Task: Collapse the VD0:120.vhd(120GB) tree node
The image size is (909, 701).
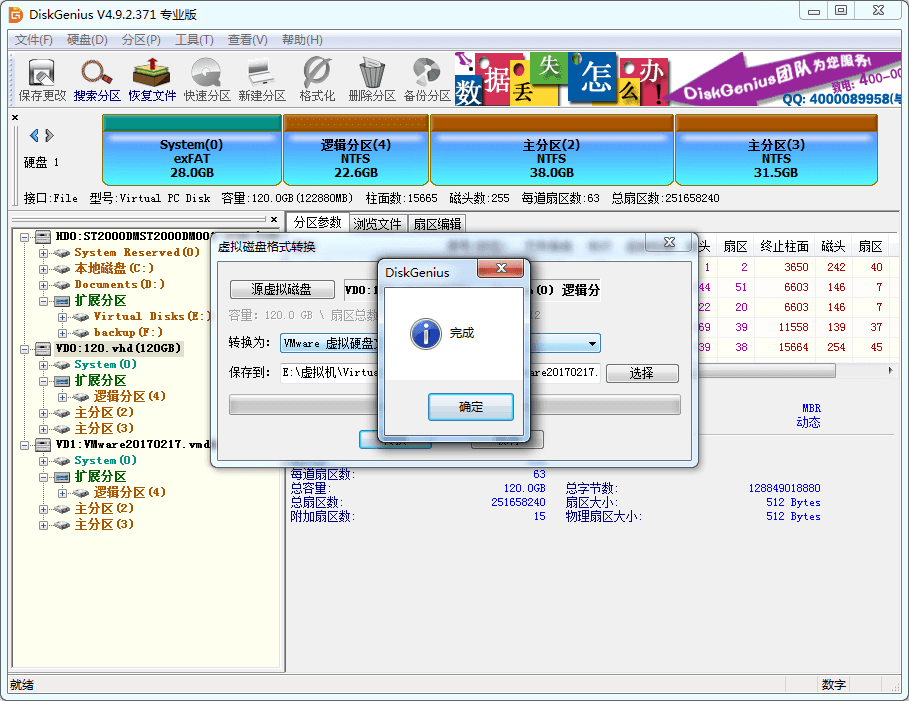Action: coord(25,348)
